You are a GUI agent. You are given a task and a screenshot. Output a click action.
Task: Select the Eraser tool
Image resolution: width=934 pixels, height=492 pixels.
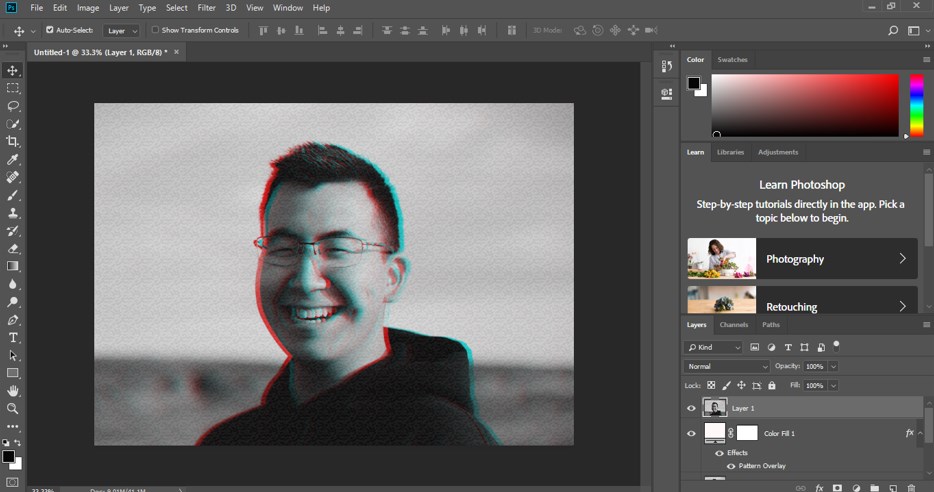(13, 249)
